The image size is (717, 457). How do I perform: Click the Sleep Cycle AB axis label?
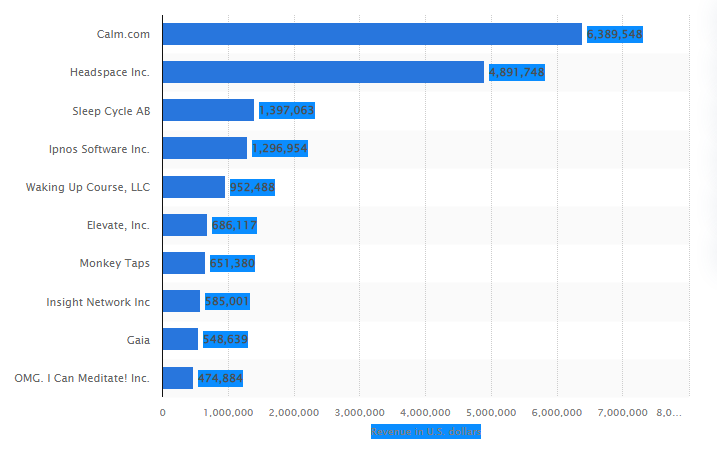111,111
